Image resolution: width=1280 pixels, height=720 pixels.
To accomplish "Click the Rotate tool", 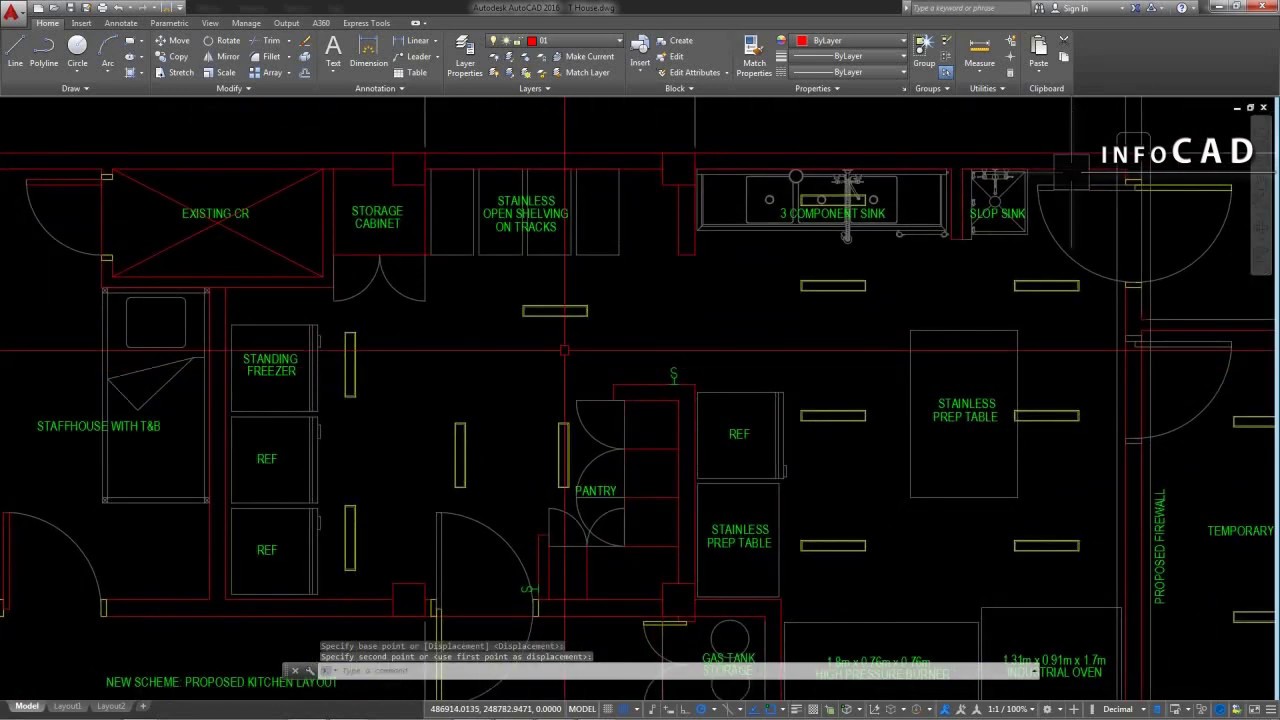I will click(x=221, y=41).
